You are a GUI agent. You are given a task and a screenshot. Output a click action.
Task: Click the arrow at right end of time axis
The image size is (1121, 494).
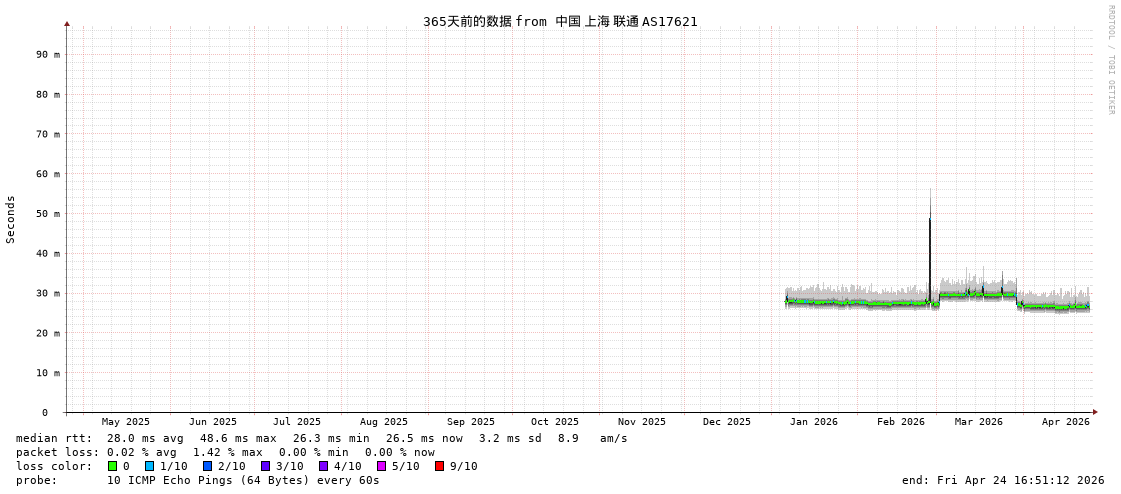(1095, 412)
